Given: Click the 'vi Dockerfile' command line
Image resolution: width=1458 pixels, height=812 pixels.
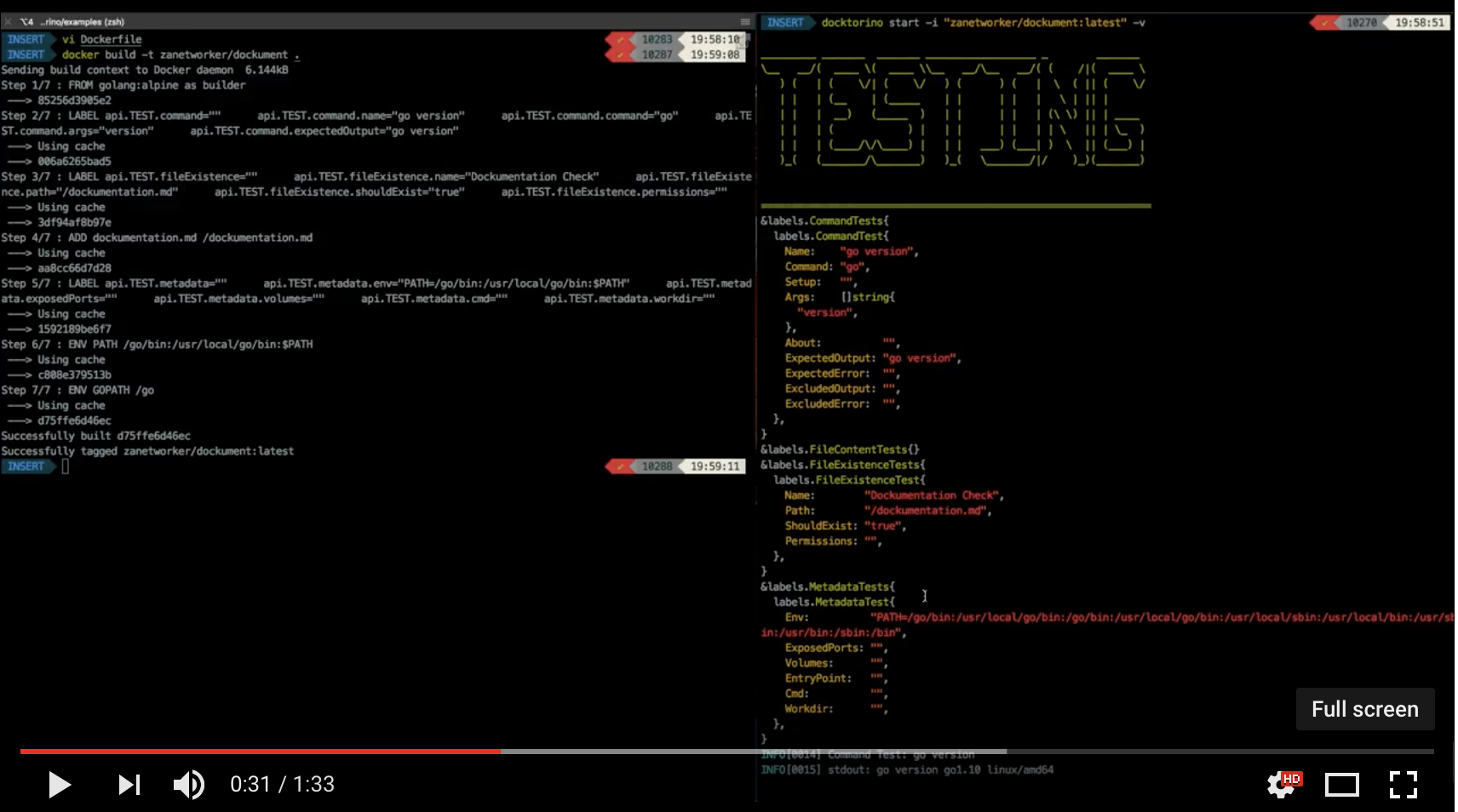Looking at the screenshot, I should point(101,39).
